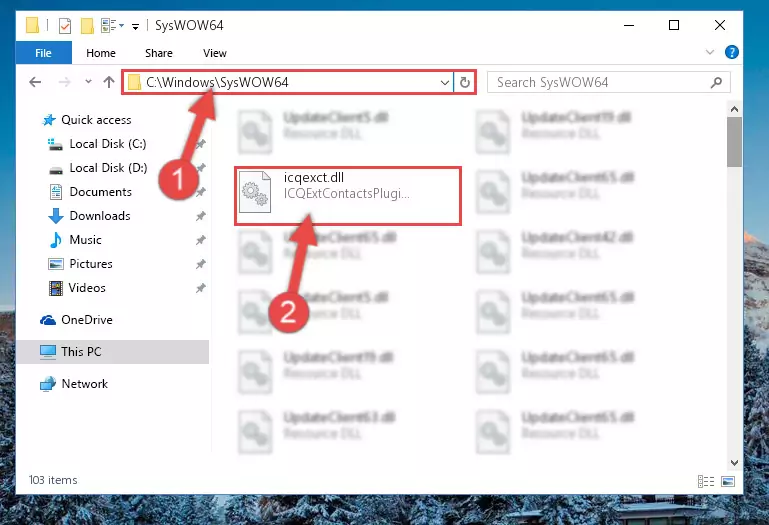Click the 103 items status text
The width and height of the screenshot is (769, 525).
coord(53,480)
